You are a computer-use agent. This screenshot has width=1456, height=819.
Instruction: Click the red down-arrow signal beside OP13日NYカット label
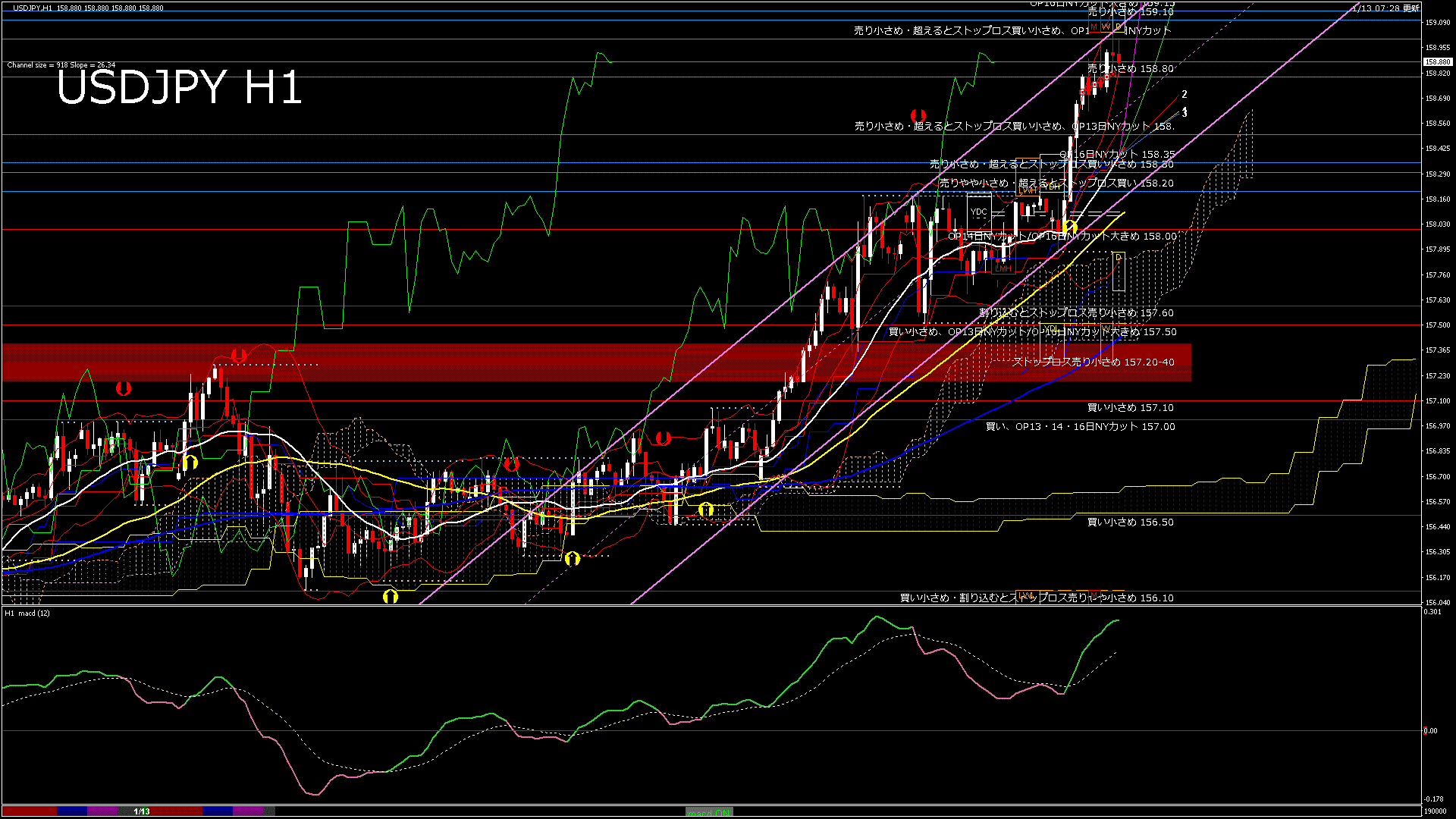918,116
